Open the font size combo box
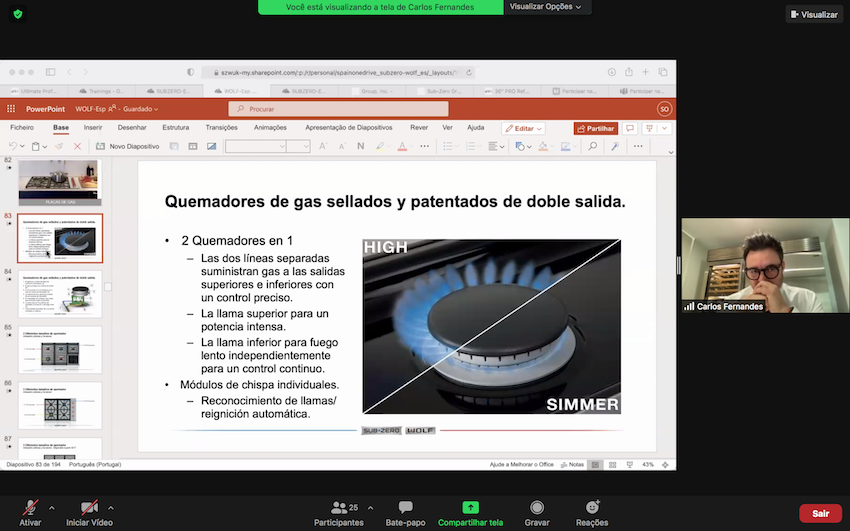The width and height of the screenshot is (850, 531). 298,146
